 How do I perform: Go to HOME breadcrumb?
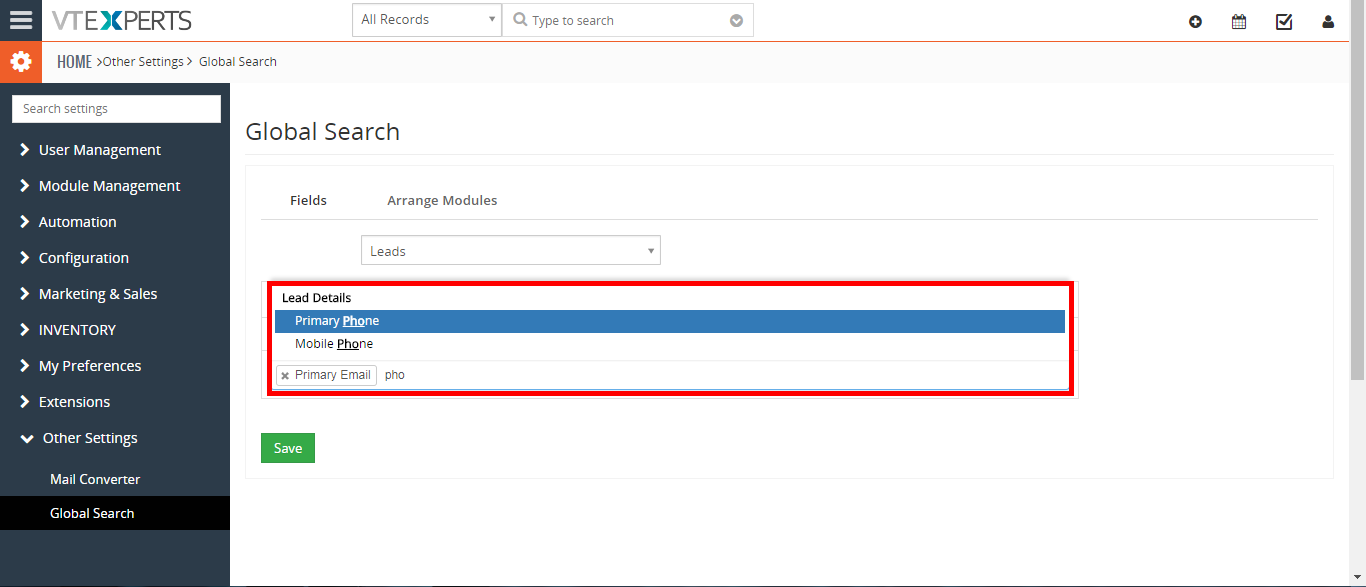[x=74, y=62]
